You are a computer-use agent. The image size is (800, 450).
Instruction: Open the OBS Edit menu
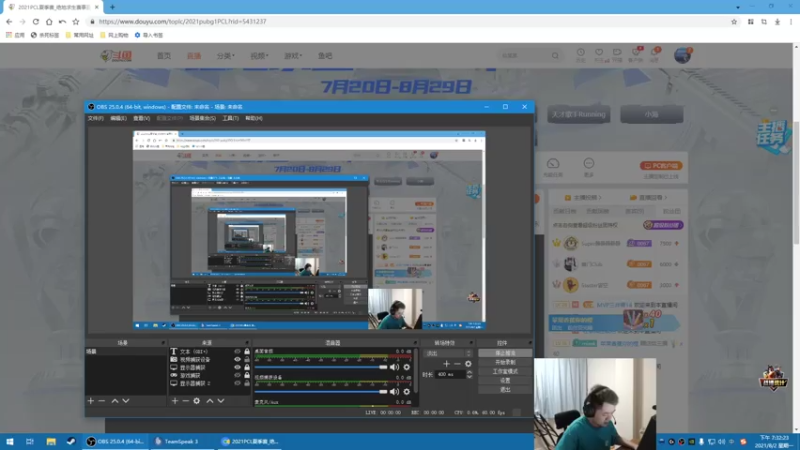(x=118, y=118)
